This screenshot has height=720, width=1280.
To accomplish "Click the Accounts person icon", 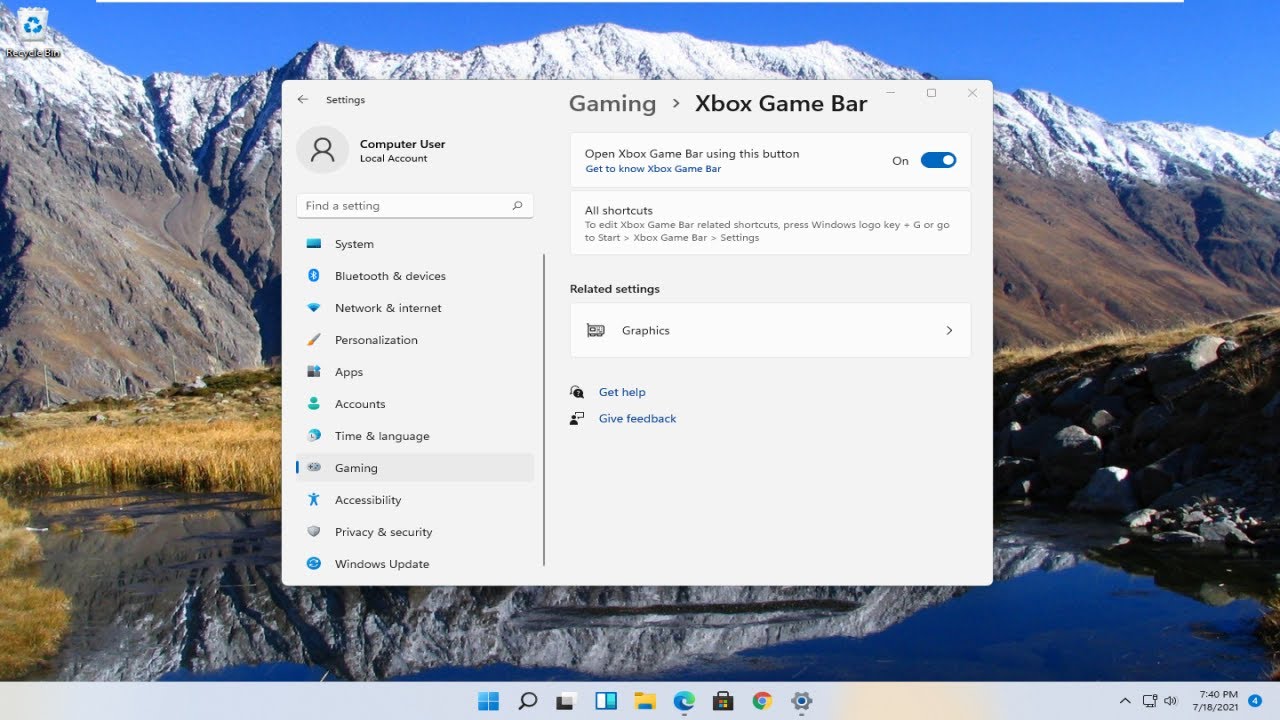I will [314, 404].
